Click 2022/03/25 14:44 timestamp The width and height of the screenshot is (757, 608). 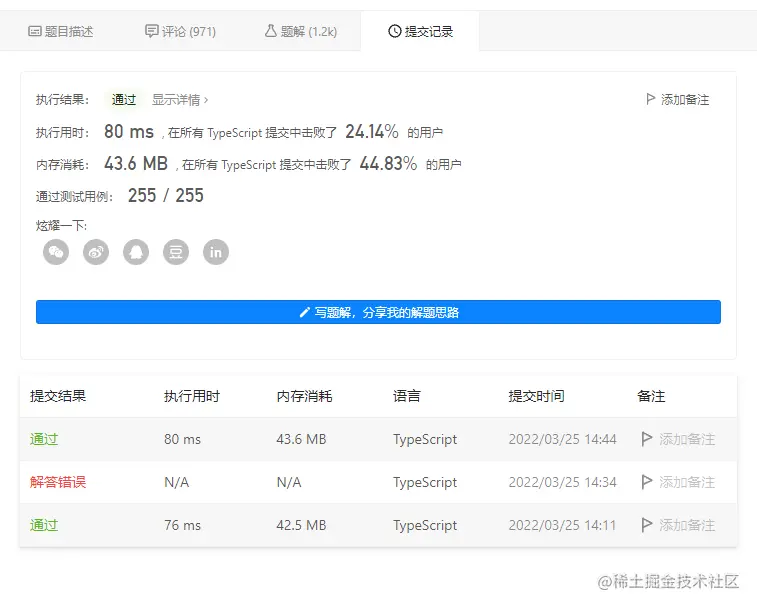click(x=562, y=439)
